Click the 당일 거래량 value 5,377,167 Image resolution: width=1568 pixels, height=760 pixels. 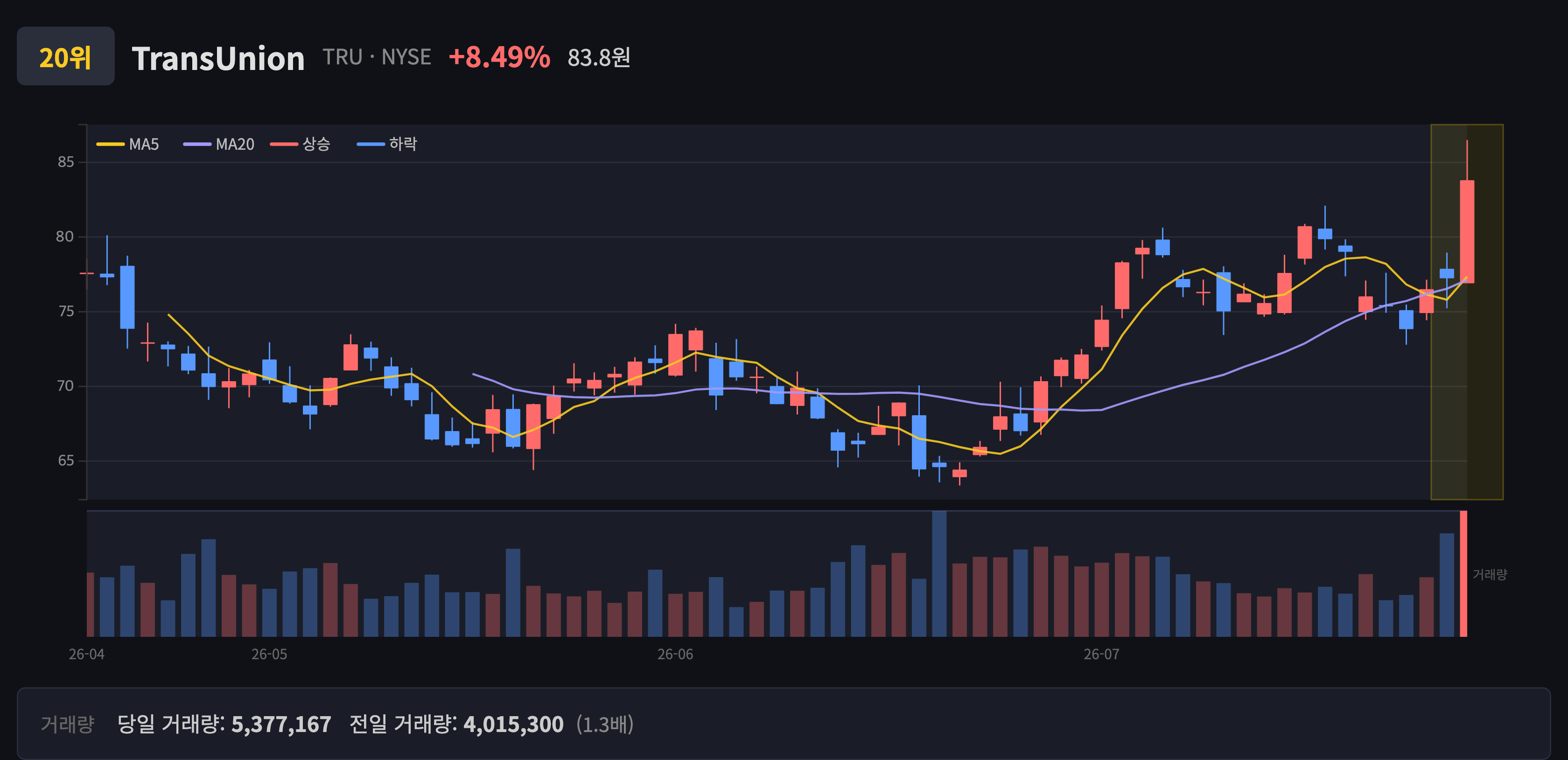[281, 724]
